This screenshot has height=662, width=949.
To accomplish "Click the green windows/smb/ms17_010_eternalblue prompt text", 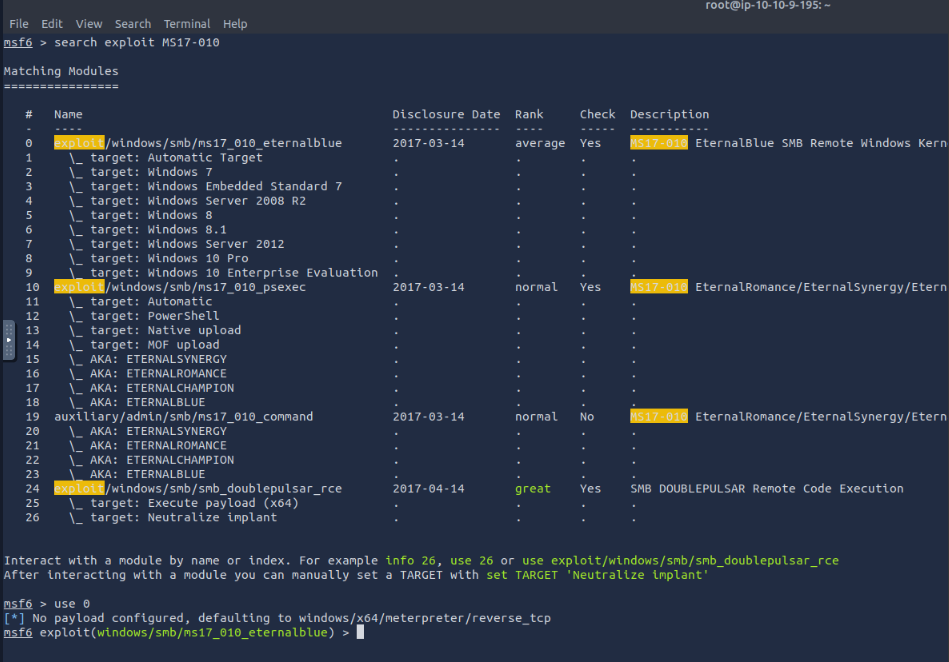I will (212, 633).
